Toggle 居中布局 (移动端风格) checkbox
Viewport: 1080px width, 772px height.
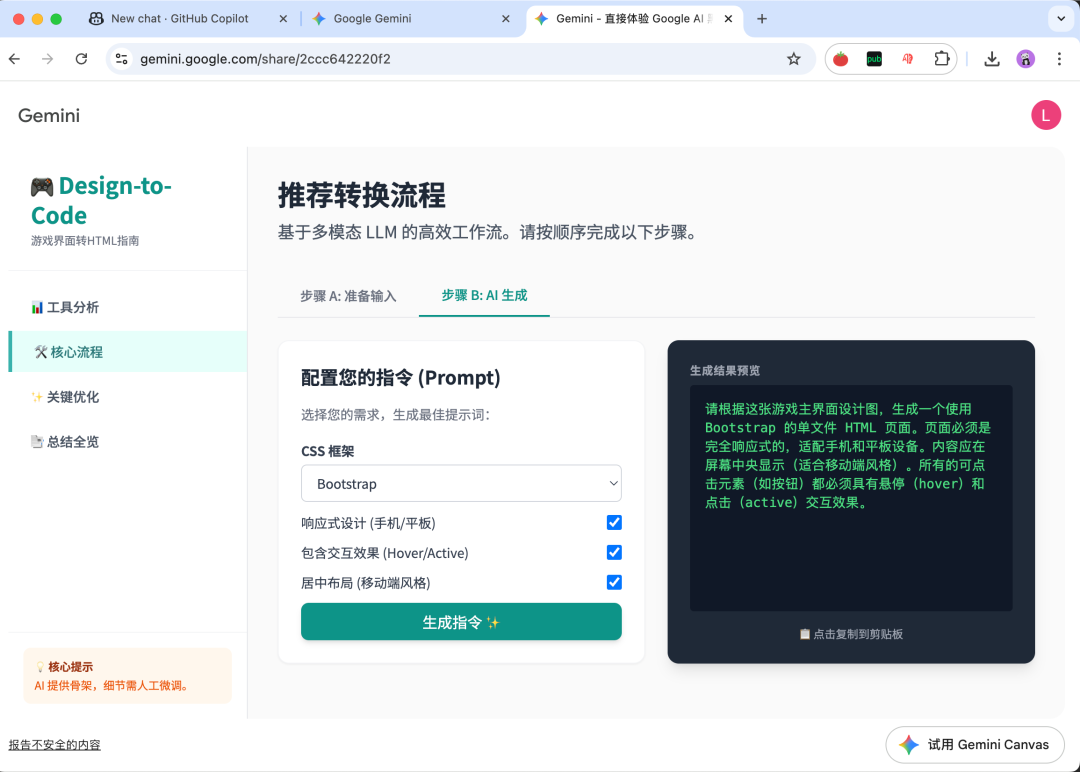614,583
